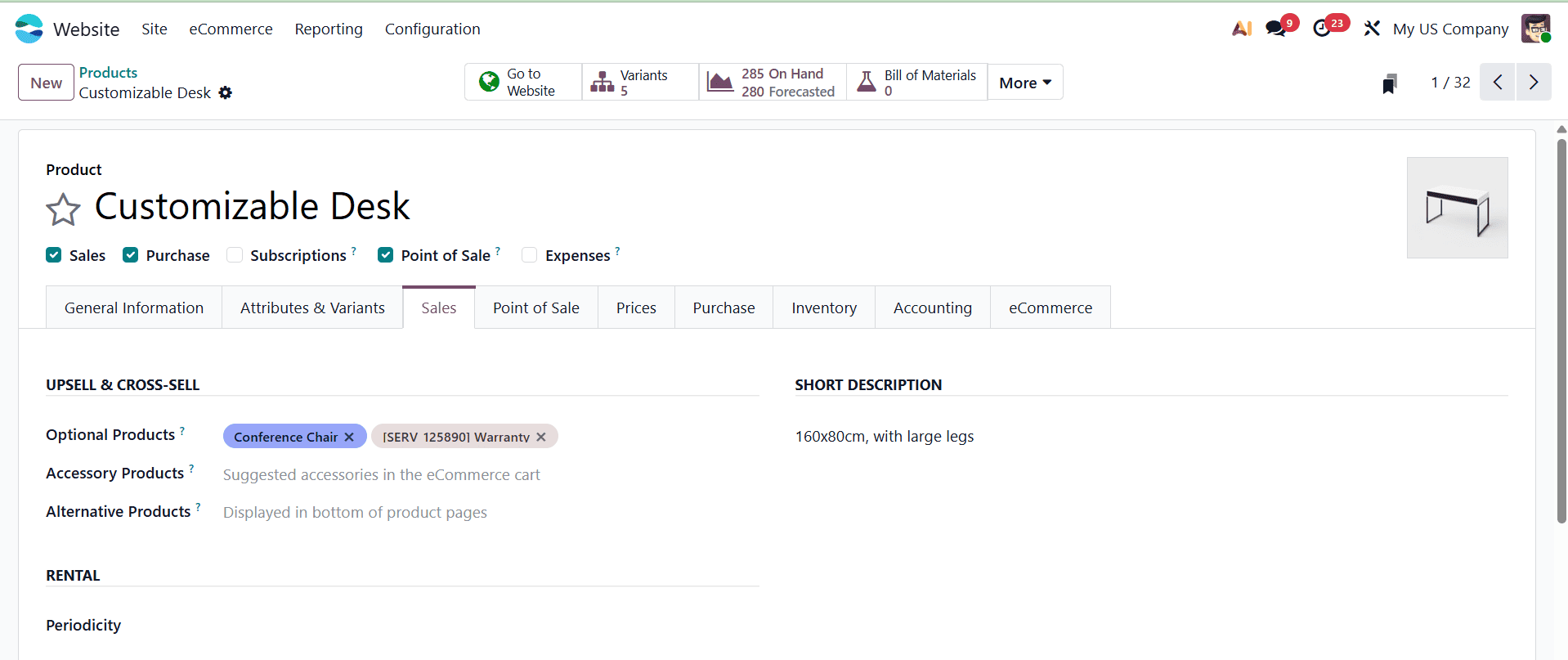Go to previous product record
1568x660 pixels.
coord(1498,82)
